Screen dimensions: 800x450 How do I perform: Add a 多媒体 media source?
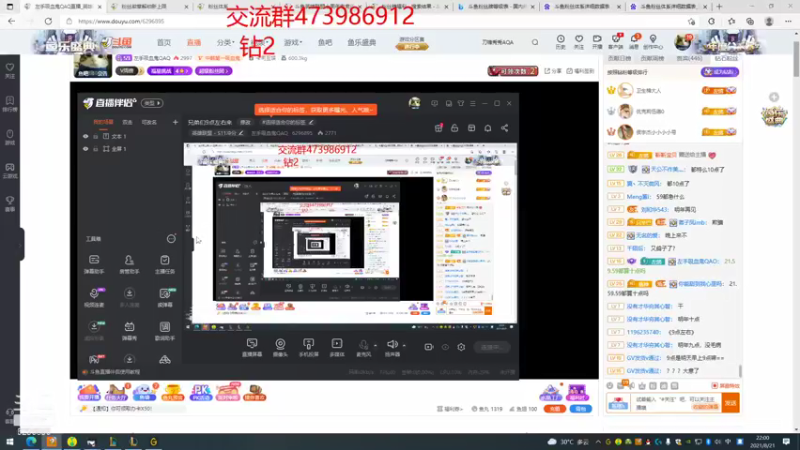coord(337,347)
